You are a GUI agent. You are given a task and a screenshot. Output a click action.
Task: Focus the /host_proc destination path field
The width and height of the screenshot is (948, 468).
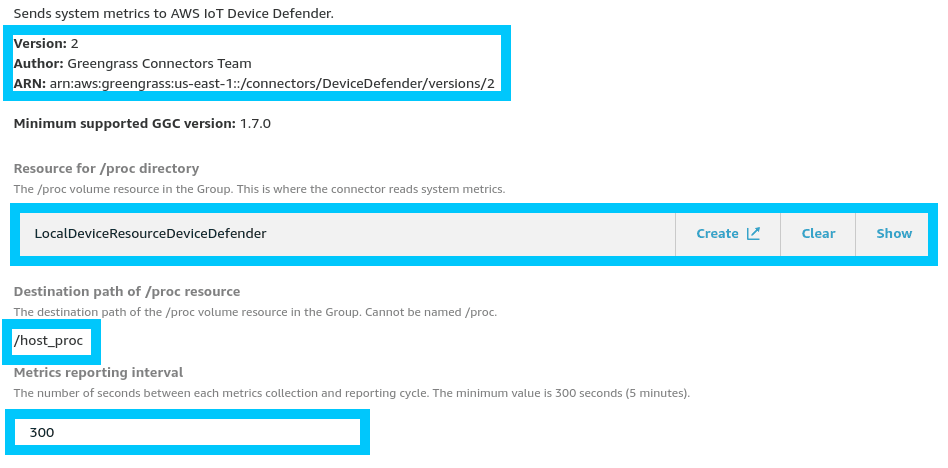coord(49,341)
